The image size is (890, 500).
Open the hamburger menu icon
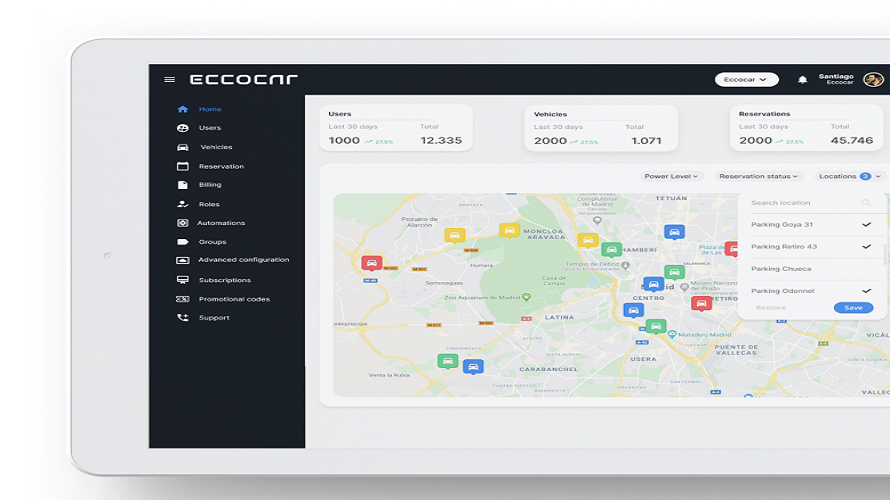(169, 79)
